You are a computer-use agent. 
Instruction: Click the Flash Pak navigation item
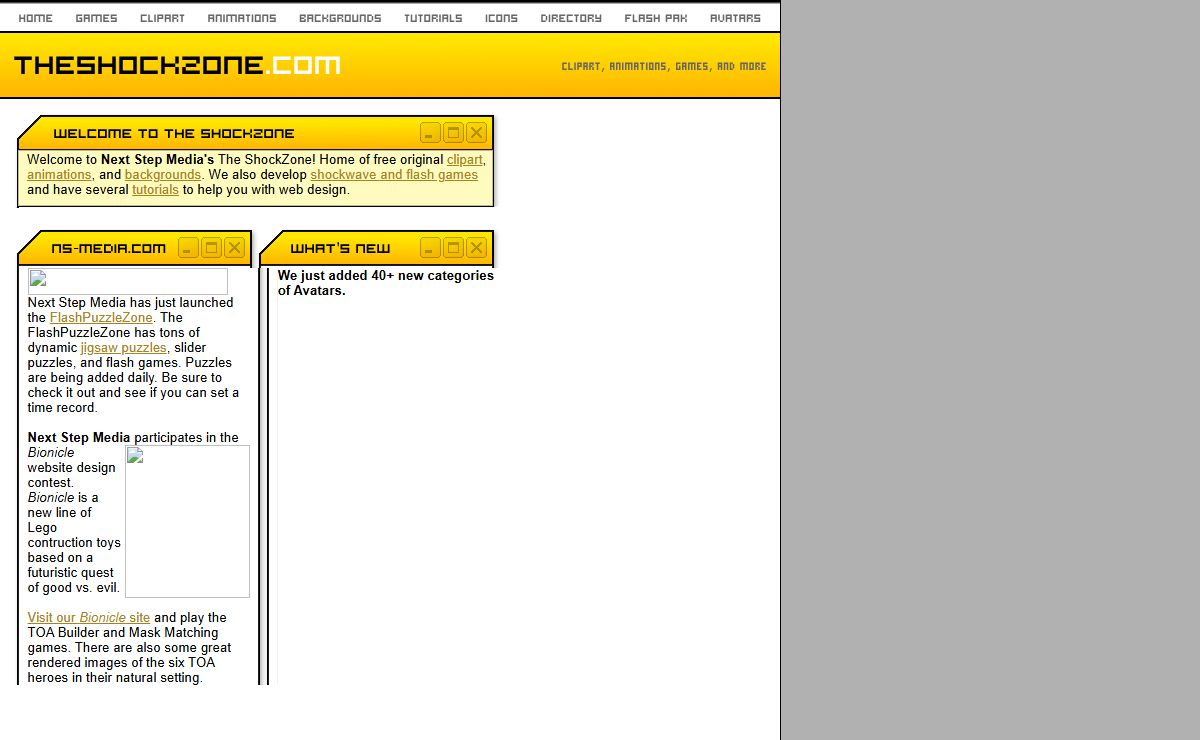pyautogui.click(x=656, y=18)
